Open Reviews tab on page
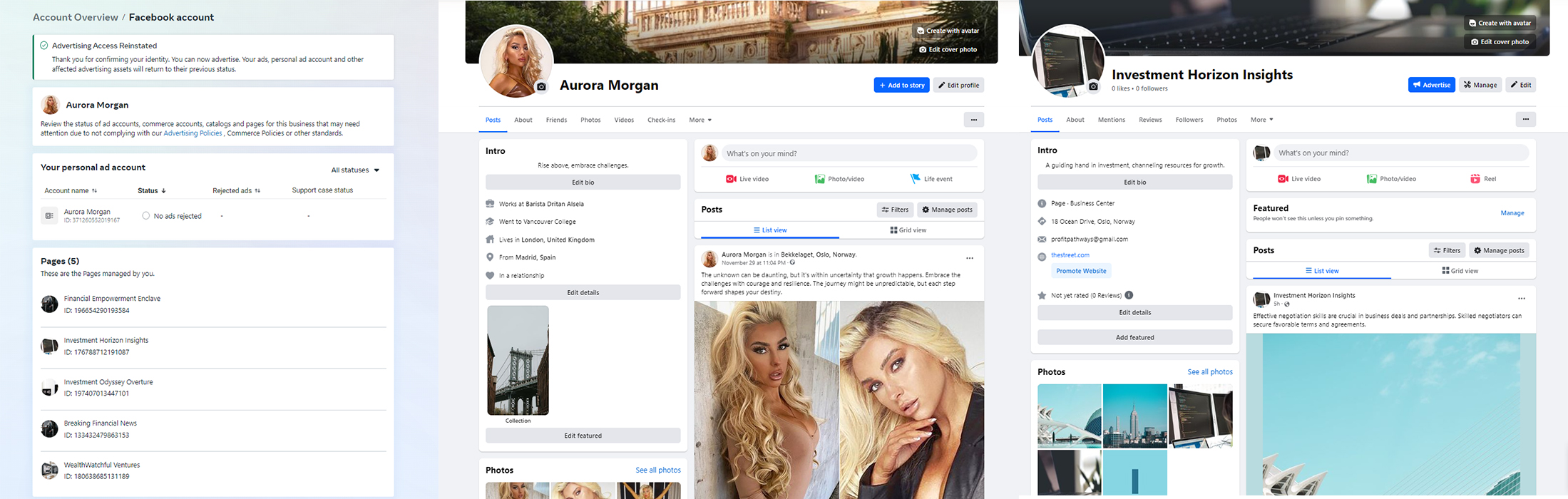Image resolution: width=1568 pixels, height=499 pixels. [1150, 120]
